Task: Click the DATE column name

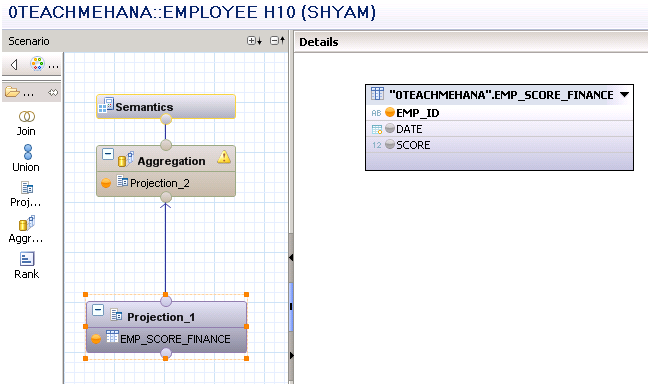Action: pyautogui.click(x=409, y=129)
